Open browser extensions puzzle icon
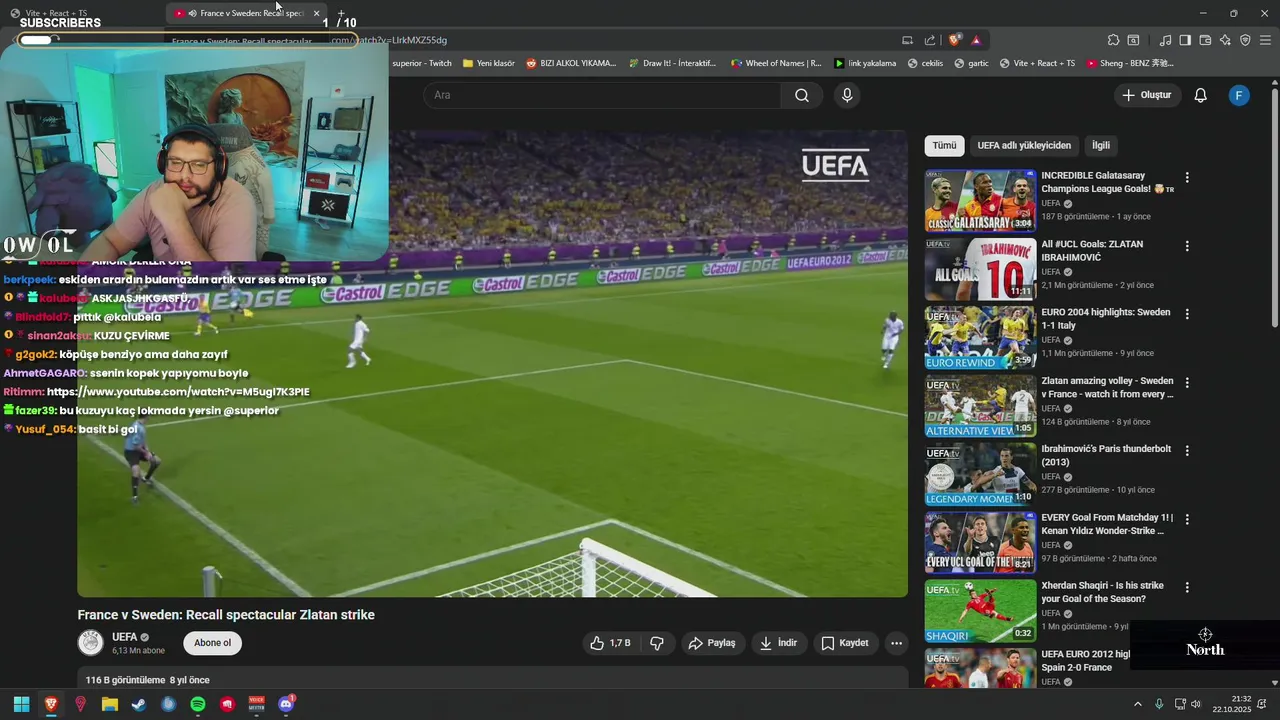 (1113, 40)
